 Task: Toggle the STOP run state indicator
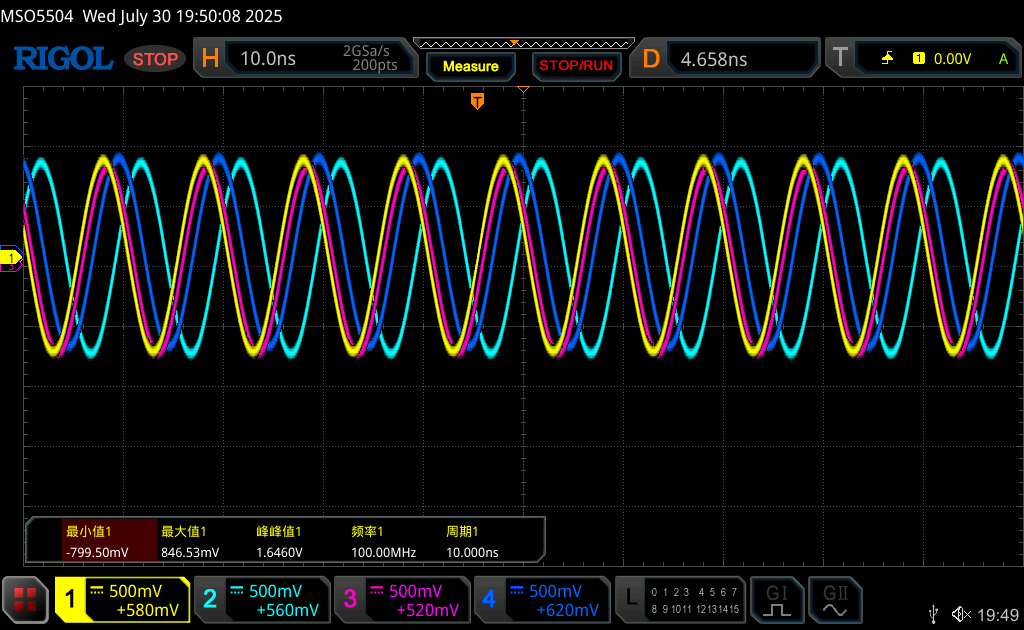(155, 59)
